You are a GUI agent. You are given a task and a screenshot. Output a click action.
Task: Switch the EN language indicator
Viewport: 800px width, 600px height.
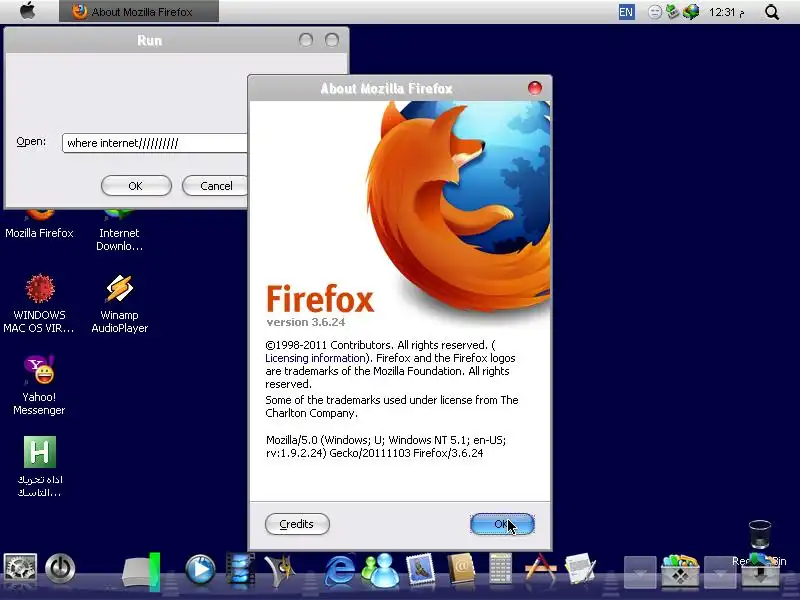626,12
